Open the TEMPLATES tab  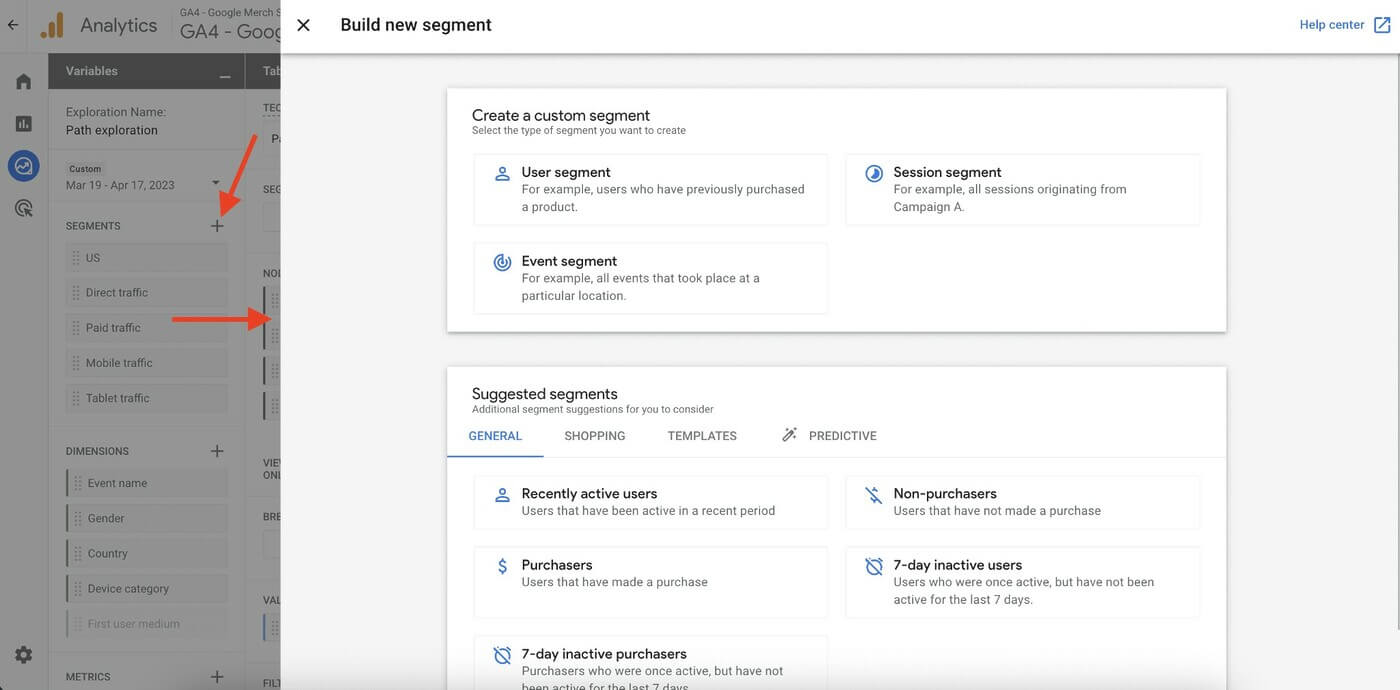point(701,435)
